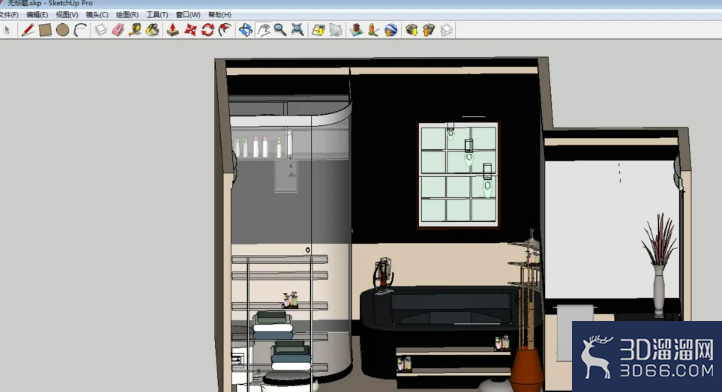Click the Add New Building icon
This screenshot has height=392, width=722.
(356, 30)
